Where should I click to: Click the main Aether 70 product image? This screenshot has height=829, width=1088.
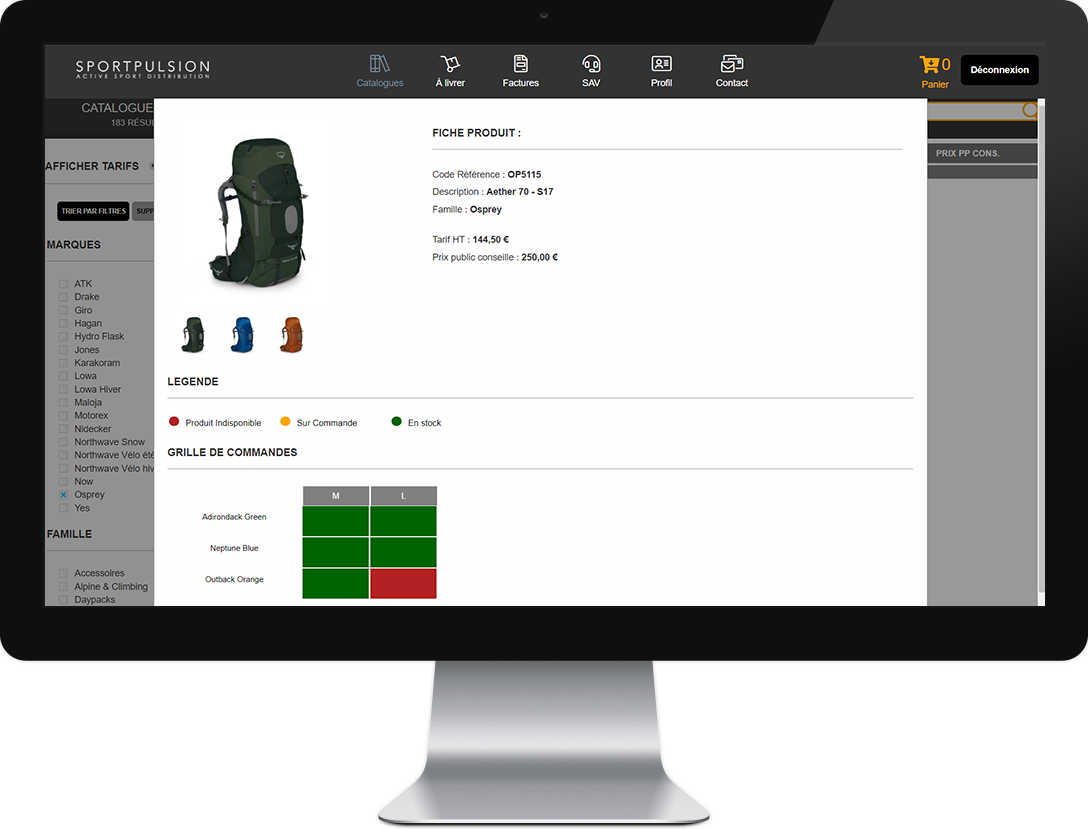(258, 212)
